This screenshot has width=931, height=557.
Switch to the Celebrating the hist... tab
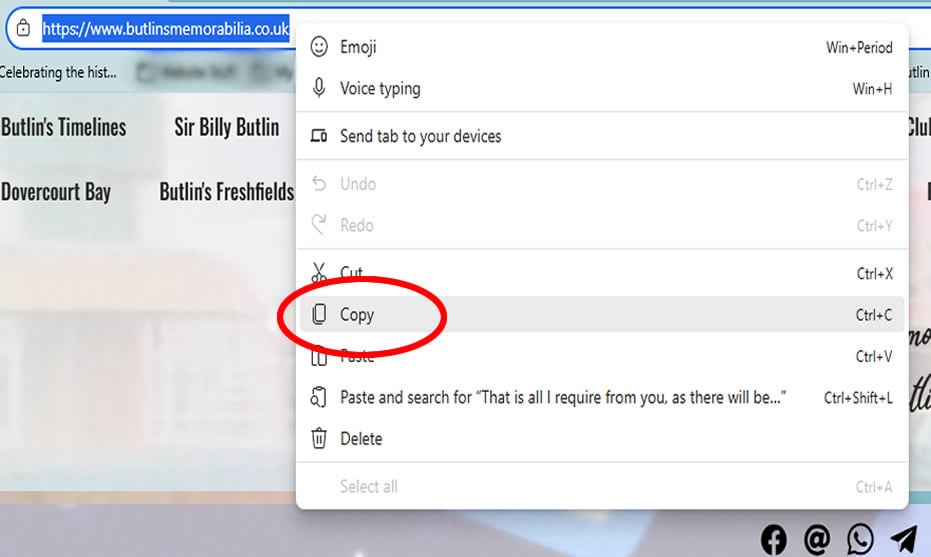(58, 72)
